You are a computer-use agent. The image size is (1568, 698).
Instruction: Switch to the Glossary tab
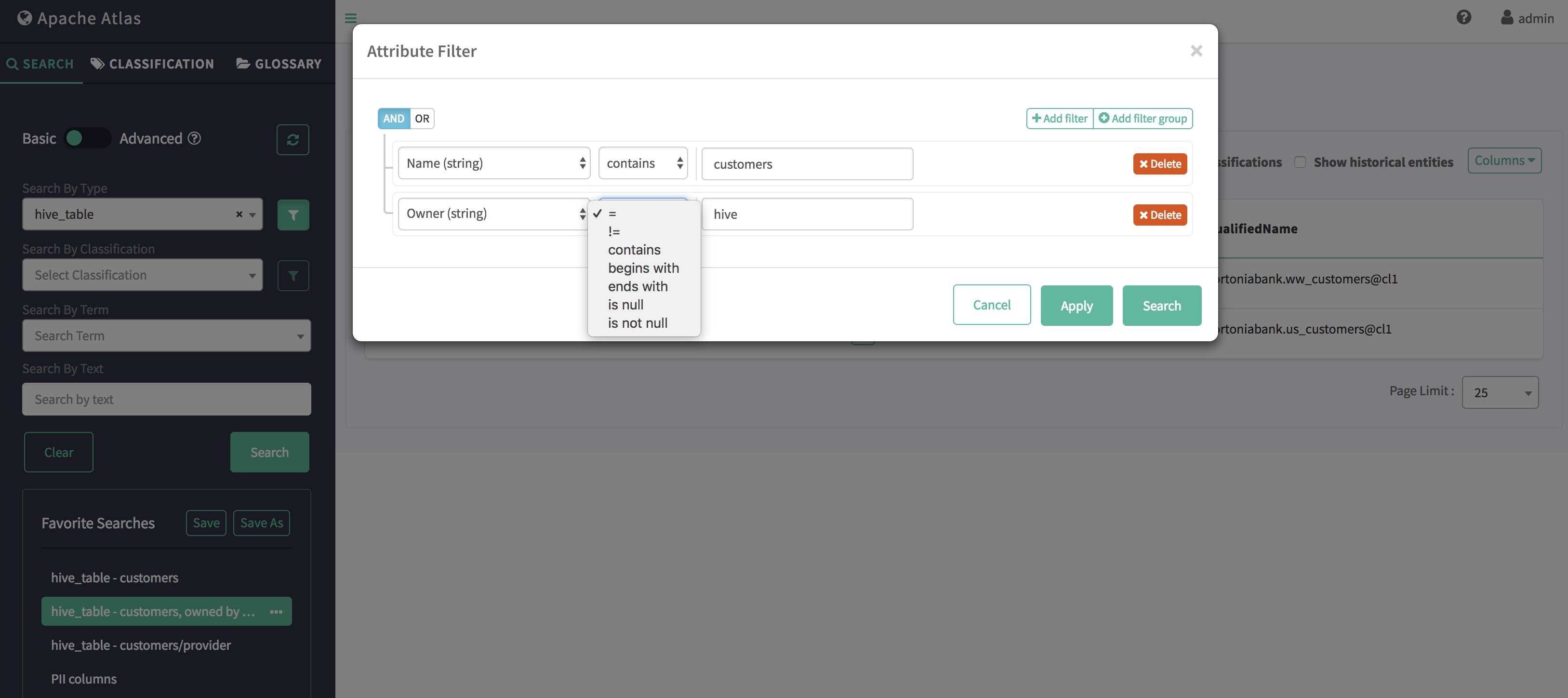click(x=279, y=64)
